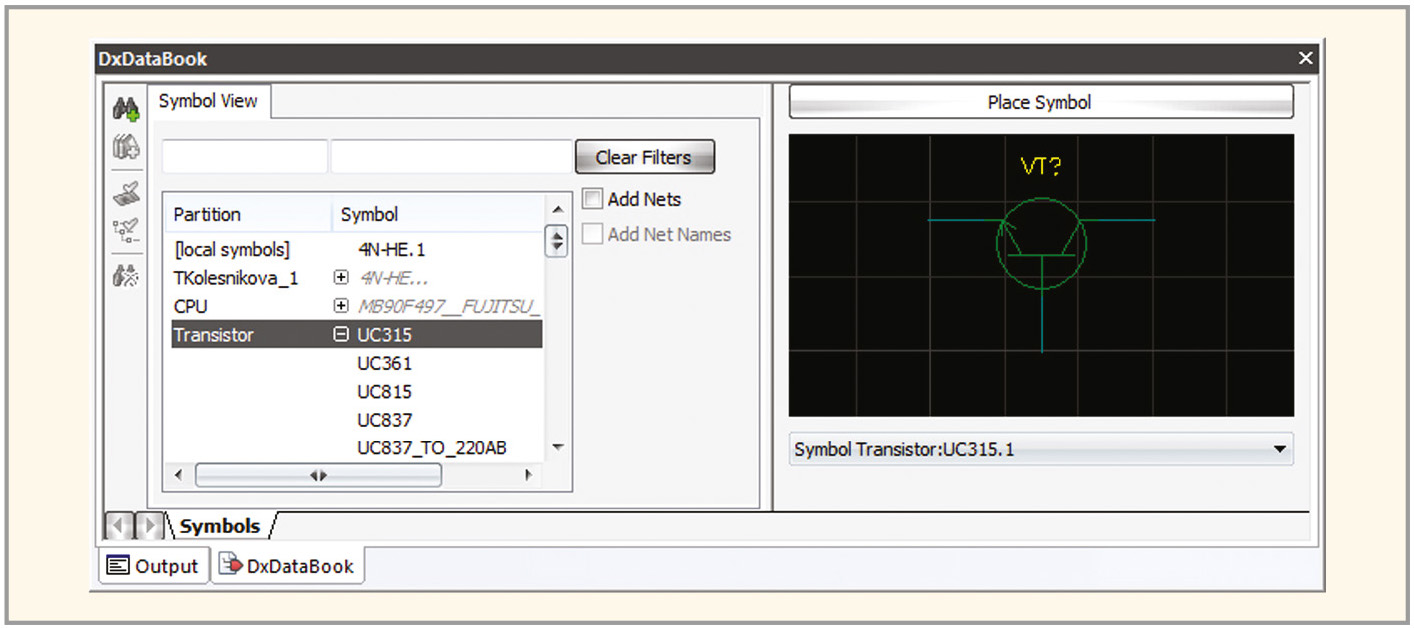Close the DxDataBook panel

click(1305, 59)
